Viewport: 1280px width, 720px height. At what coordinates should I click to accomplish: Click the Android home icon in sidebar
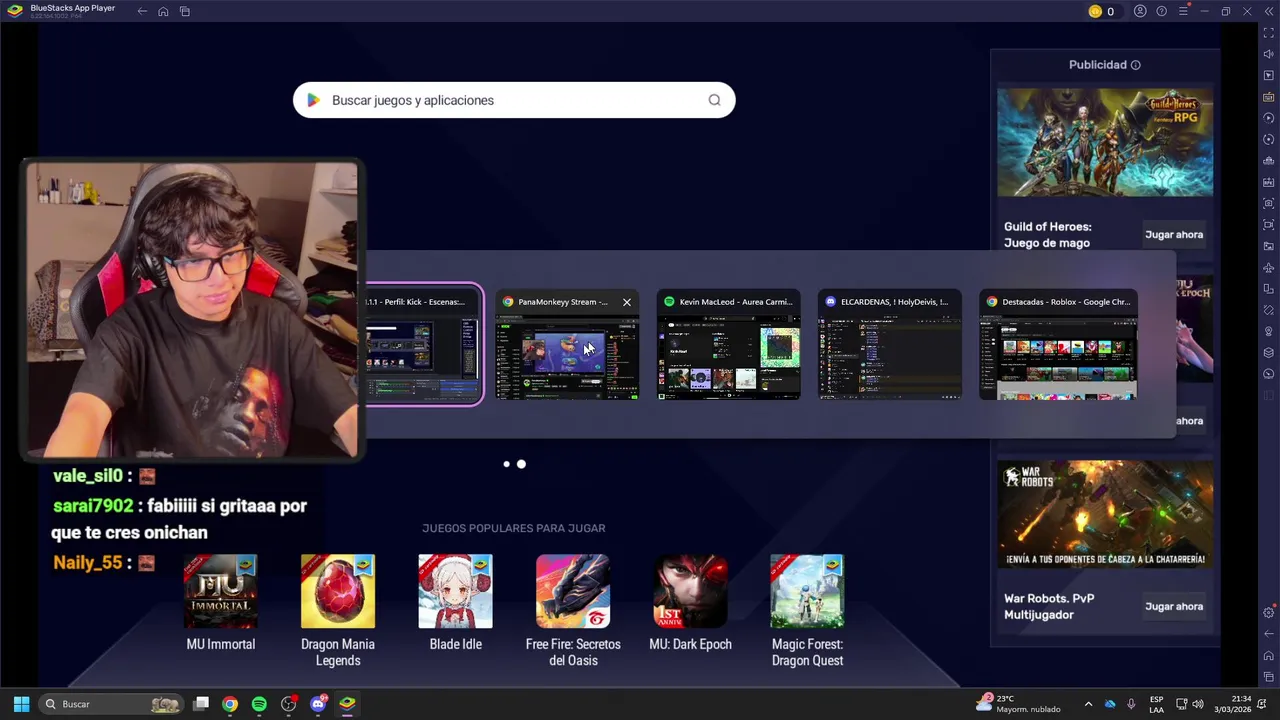[x=1269, y=655]
